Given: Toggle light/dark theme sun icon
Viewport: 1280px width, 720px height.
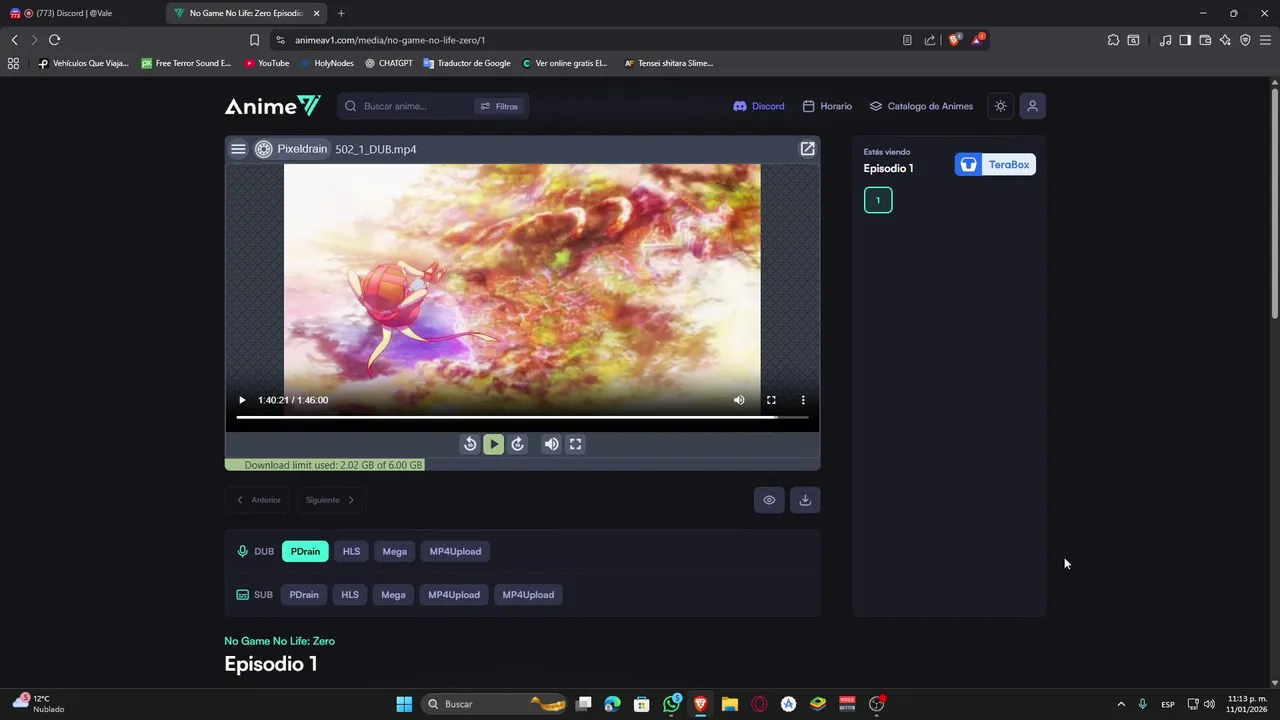Looking at the screenshot, I should (x=1000, y=106).
